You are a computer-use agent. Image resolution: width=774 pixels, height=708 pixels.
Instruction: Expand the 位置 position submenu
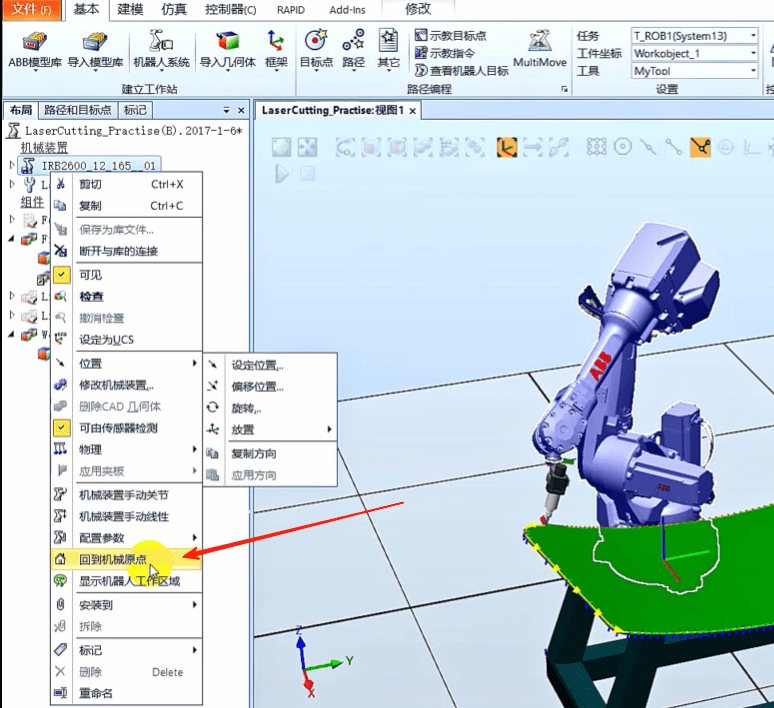(126, 363)
